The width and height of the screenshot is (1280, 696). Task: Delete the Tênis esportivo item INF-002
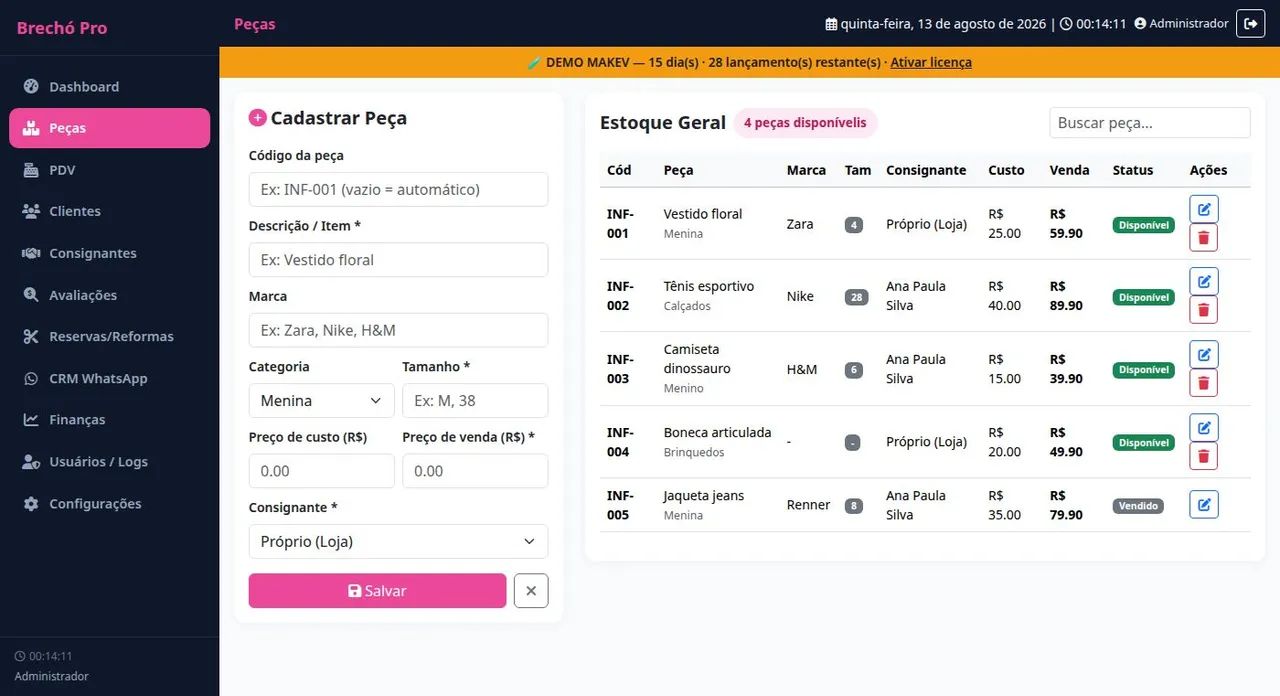point(1204,310)
